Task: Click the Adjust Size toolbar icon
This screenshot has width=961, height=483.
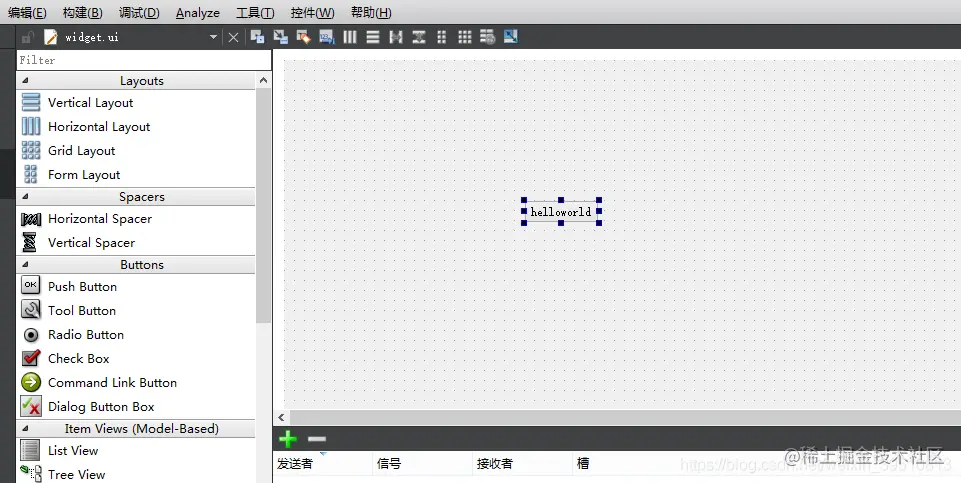Action: coord(511,37)
